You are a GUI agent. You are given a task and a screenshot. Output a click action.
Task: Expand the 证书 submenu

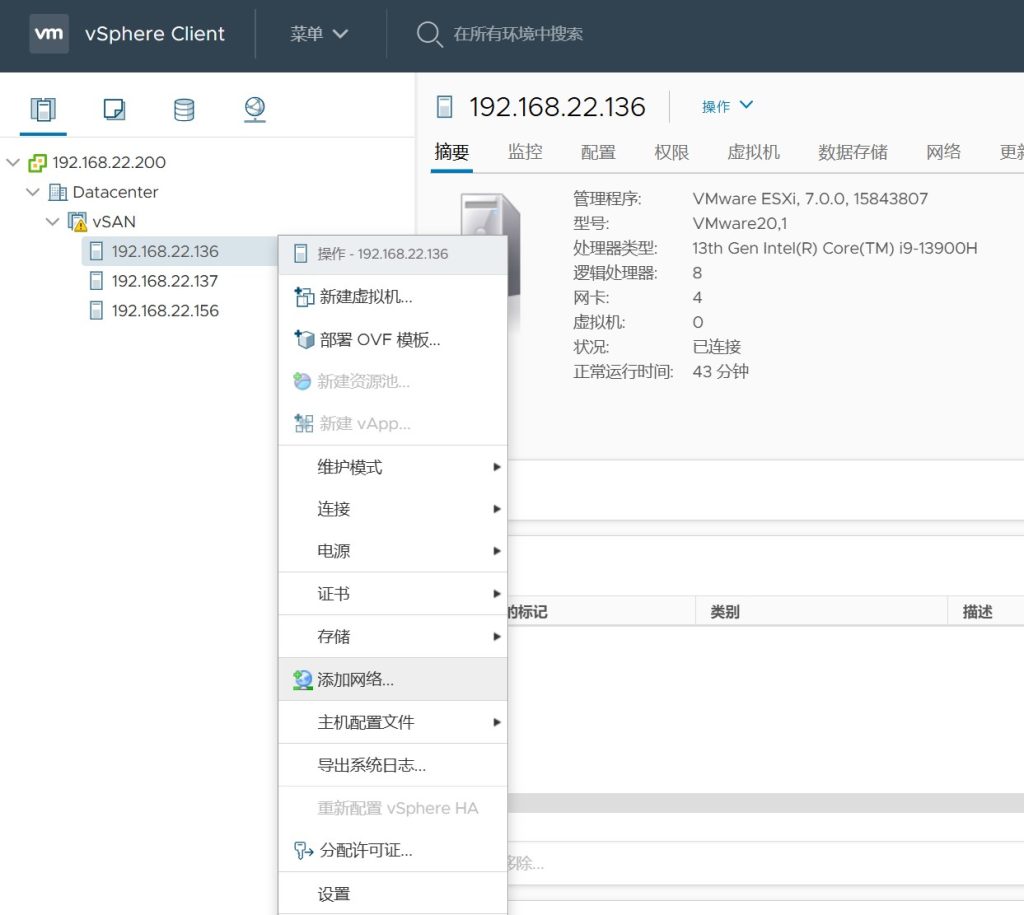point(392,594)
